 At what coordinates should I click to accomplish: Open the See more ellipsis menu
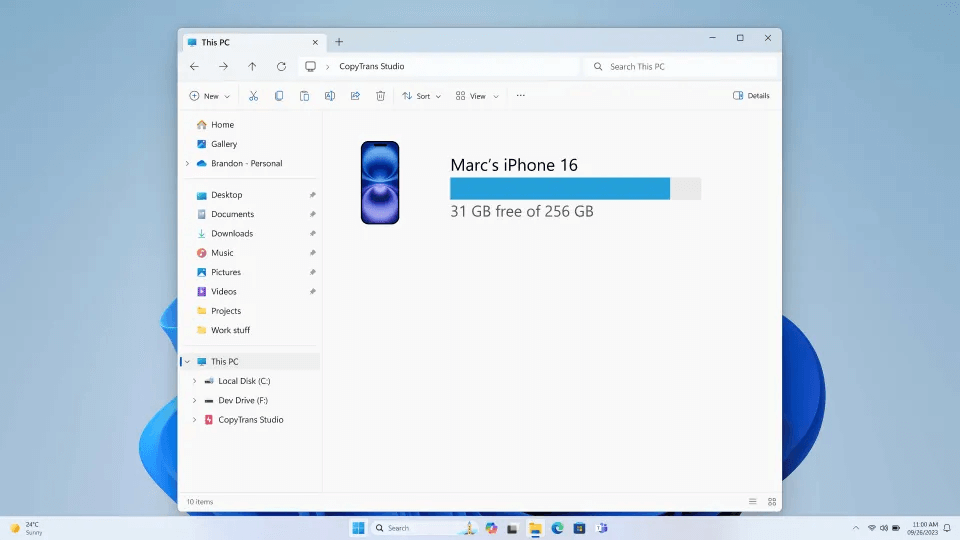pyautogui.click(x=520, y=96)
